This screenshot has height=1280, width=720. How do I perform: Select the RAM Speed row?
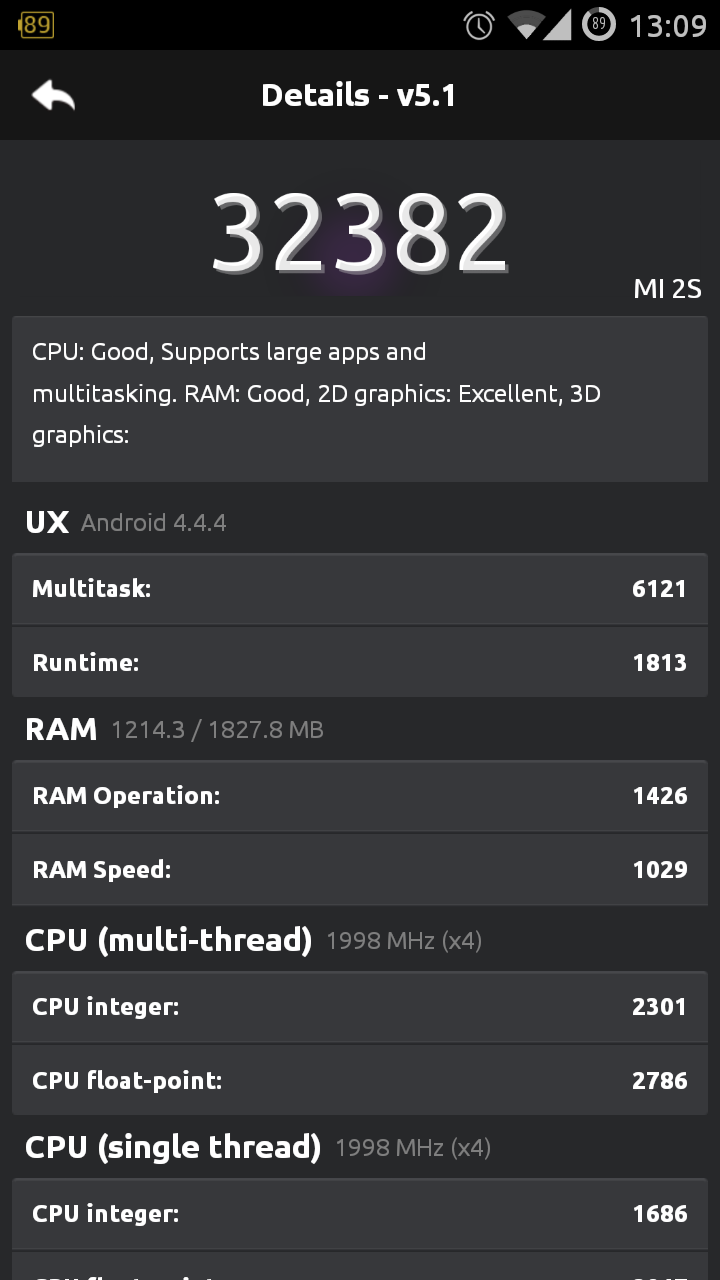click(360, 869)
